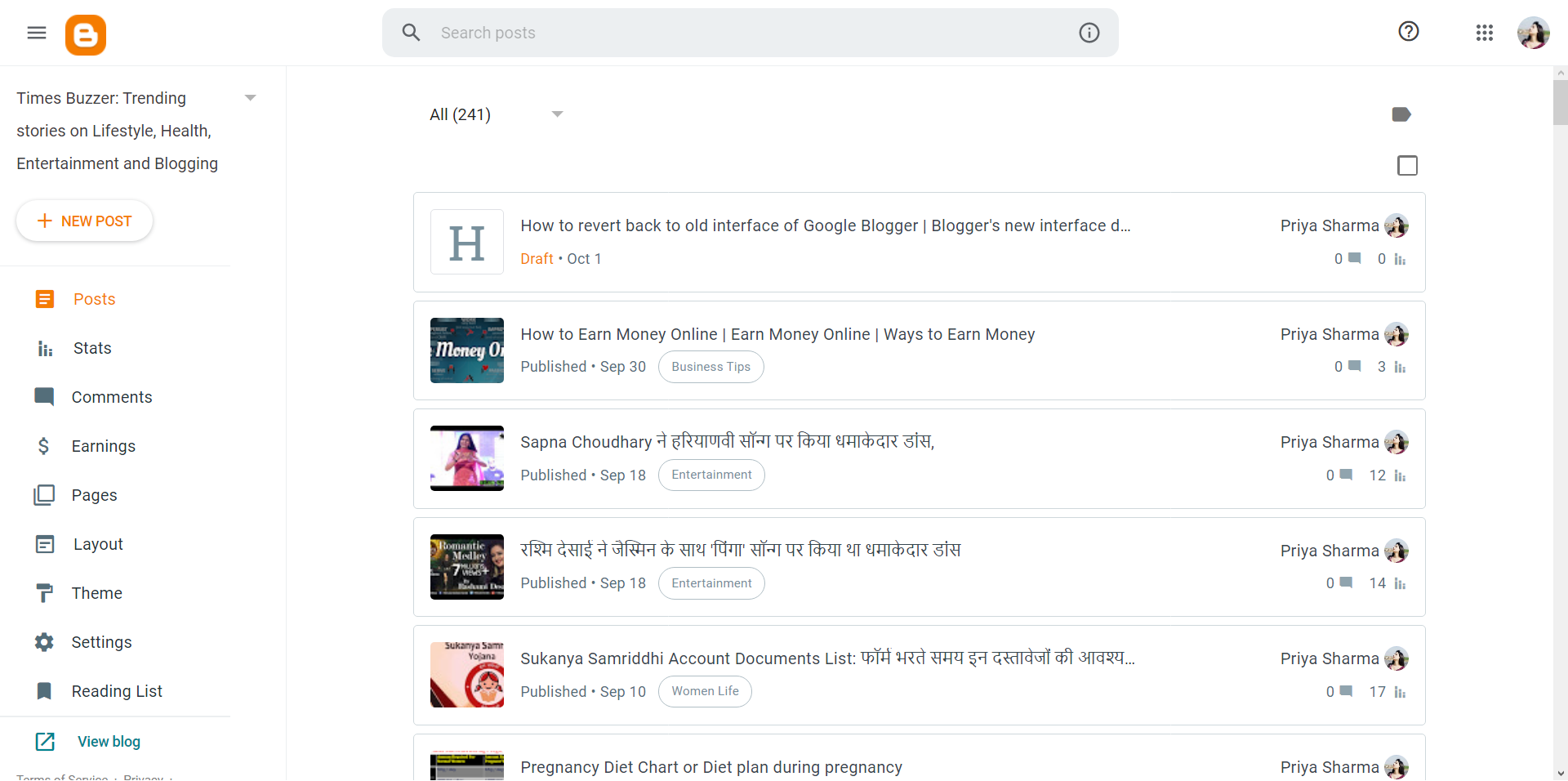Image resolution: width=1568 pixels, height=781 pixels.
Task: Open the Help question mark icon
Action: click(1408, 32)
